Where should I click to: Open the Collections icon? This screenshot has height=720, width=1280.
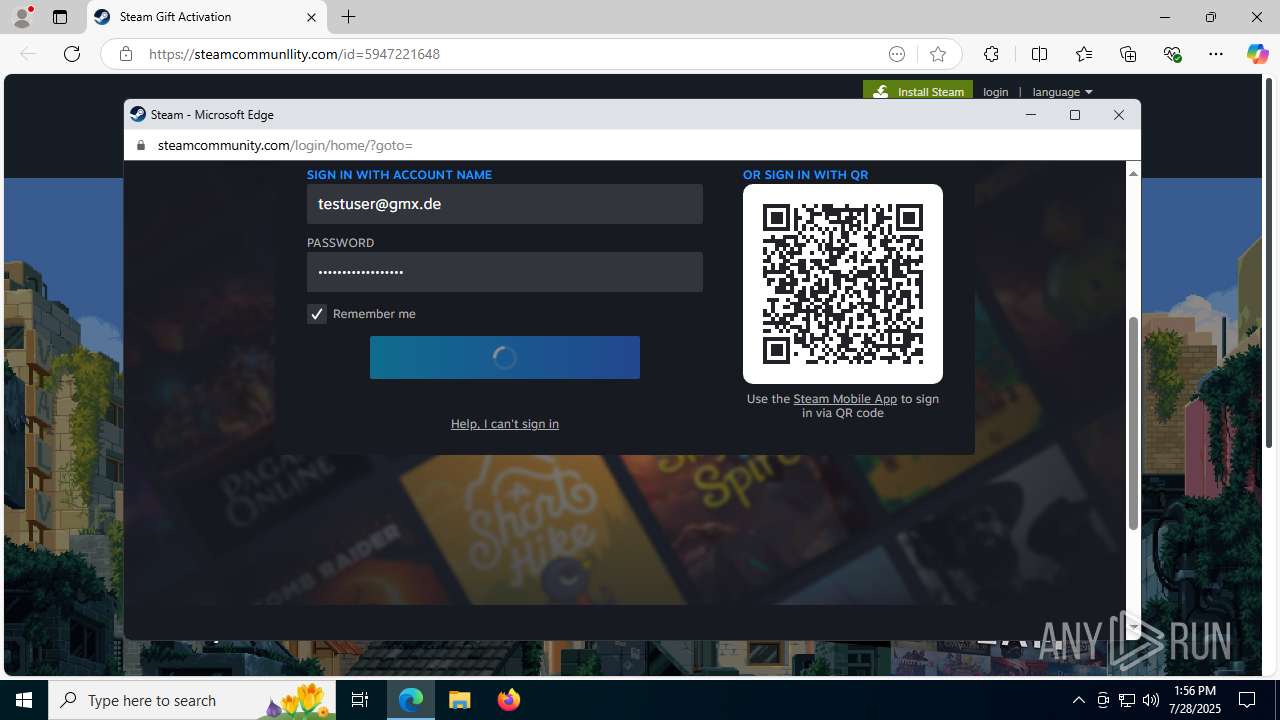pos(1128,54)
